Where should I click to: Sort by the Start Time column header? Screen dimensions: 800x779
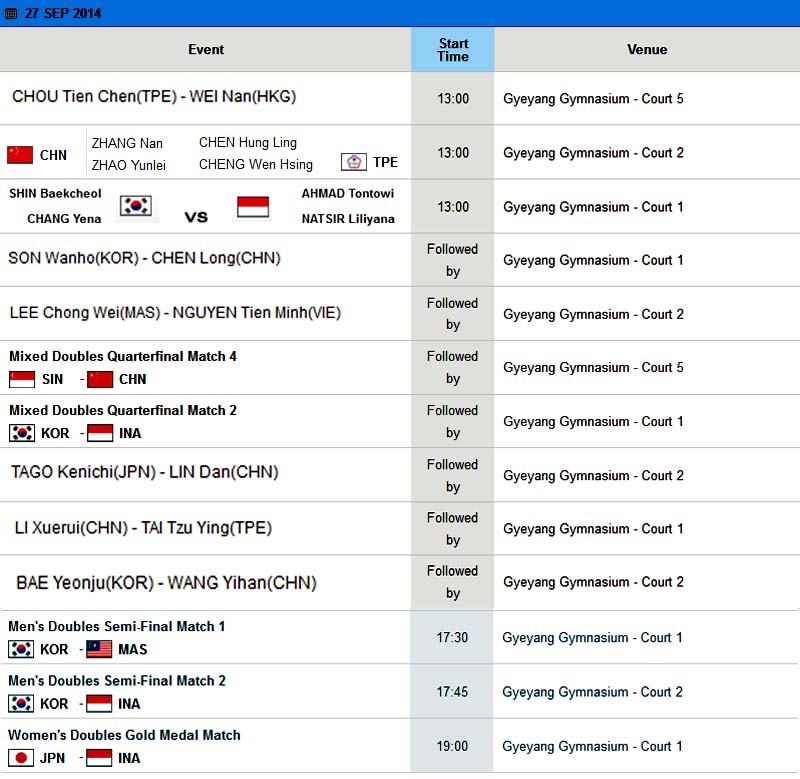tap(453, 49)
